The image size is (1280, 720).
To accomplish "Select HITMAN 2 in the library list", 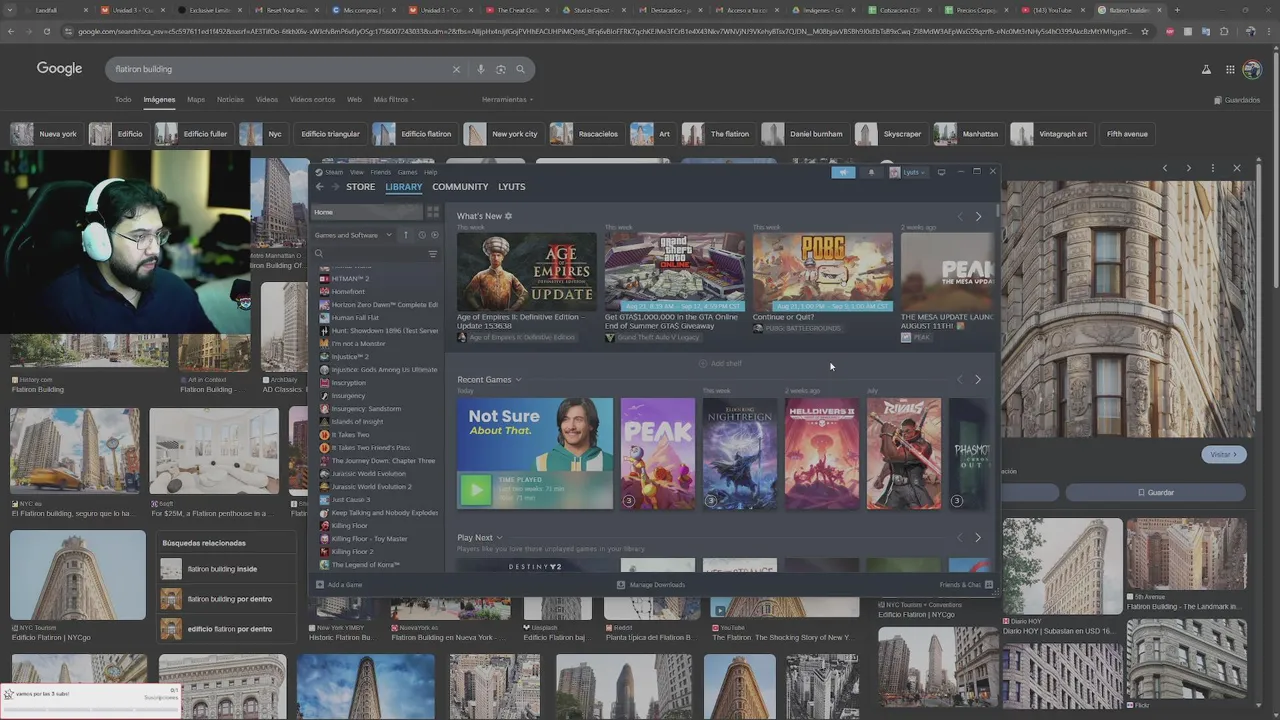I will pyautogui.click(x=350, y=279).
